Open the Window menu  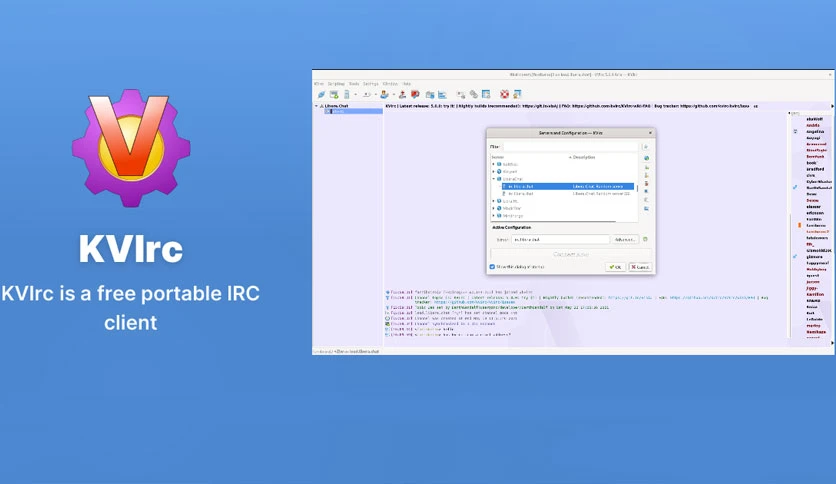coord(390,84)
